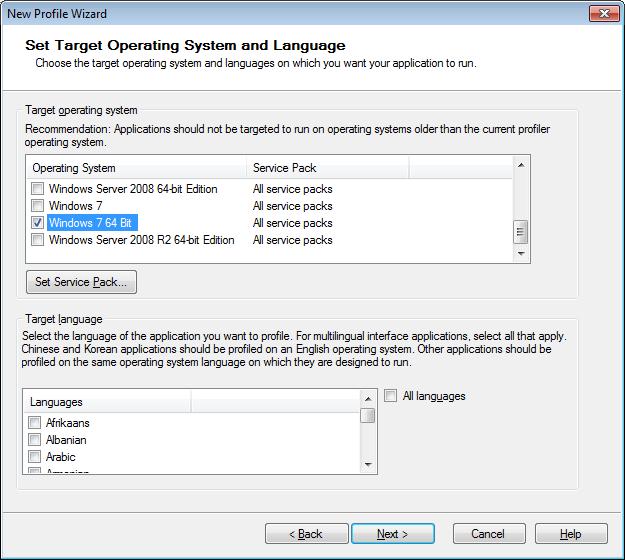The width and height of the screenshot is (625, 560).
Task: Select the Arabic language label
Action: click(61, 457)
